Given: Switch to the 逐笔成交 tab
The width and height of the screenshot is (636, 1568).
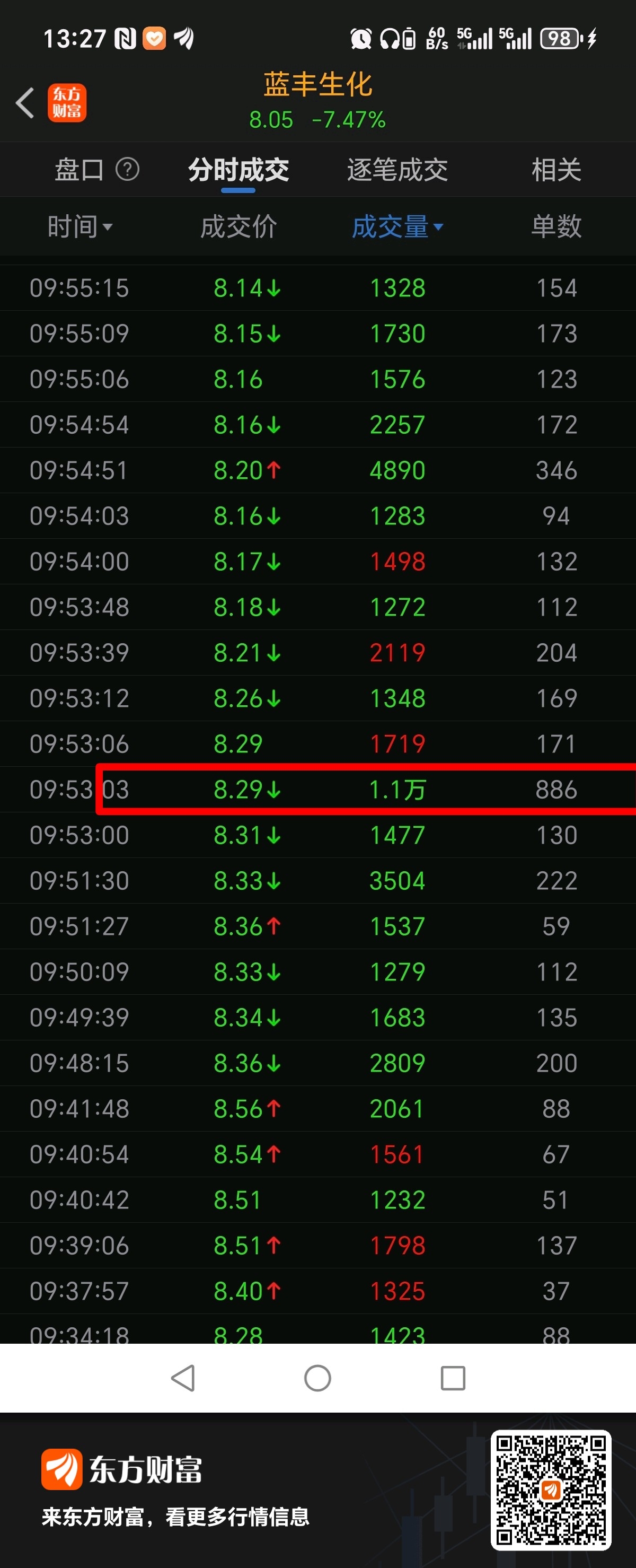Looking at the screenshot, I should click(x=397, y=169).
